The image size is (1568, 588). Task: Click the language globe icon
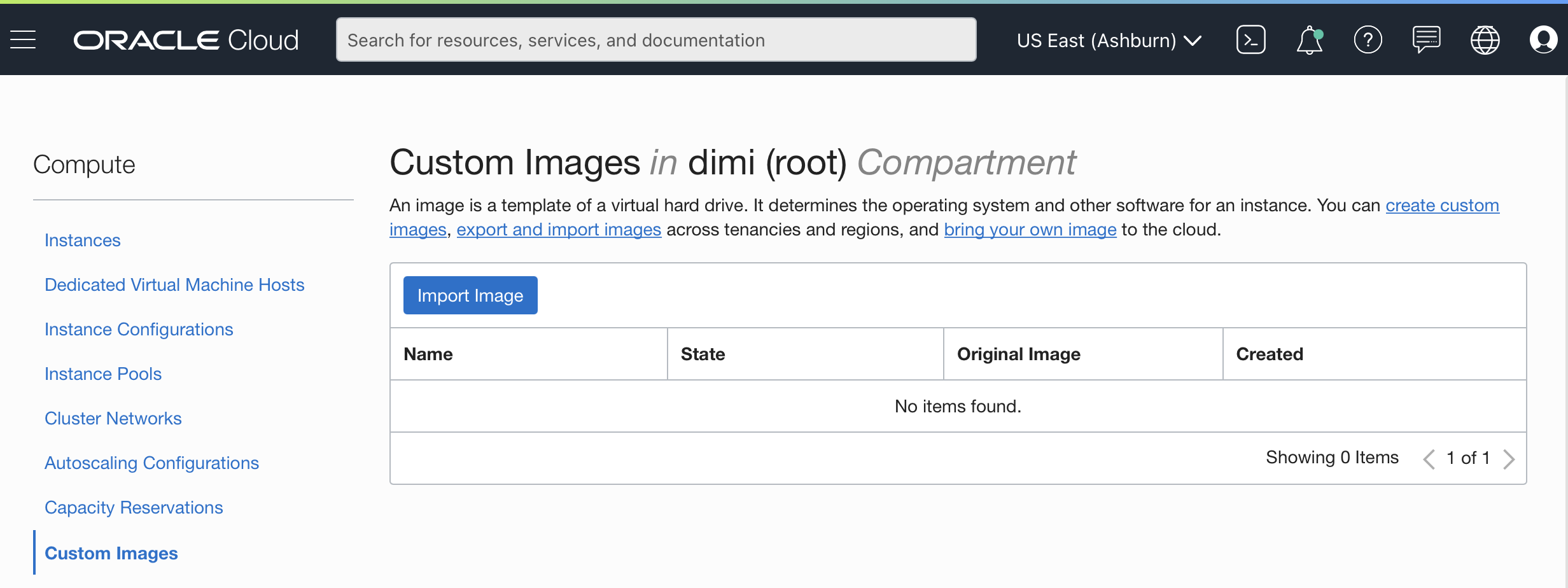[x=1485, y=40]
